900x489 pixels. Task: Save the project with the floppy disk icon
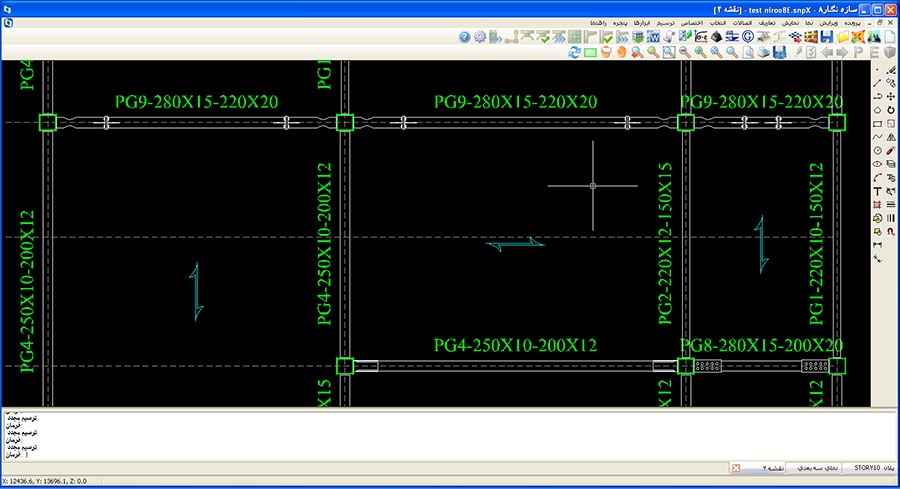pyautogui.click(x=827, y=37)
